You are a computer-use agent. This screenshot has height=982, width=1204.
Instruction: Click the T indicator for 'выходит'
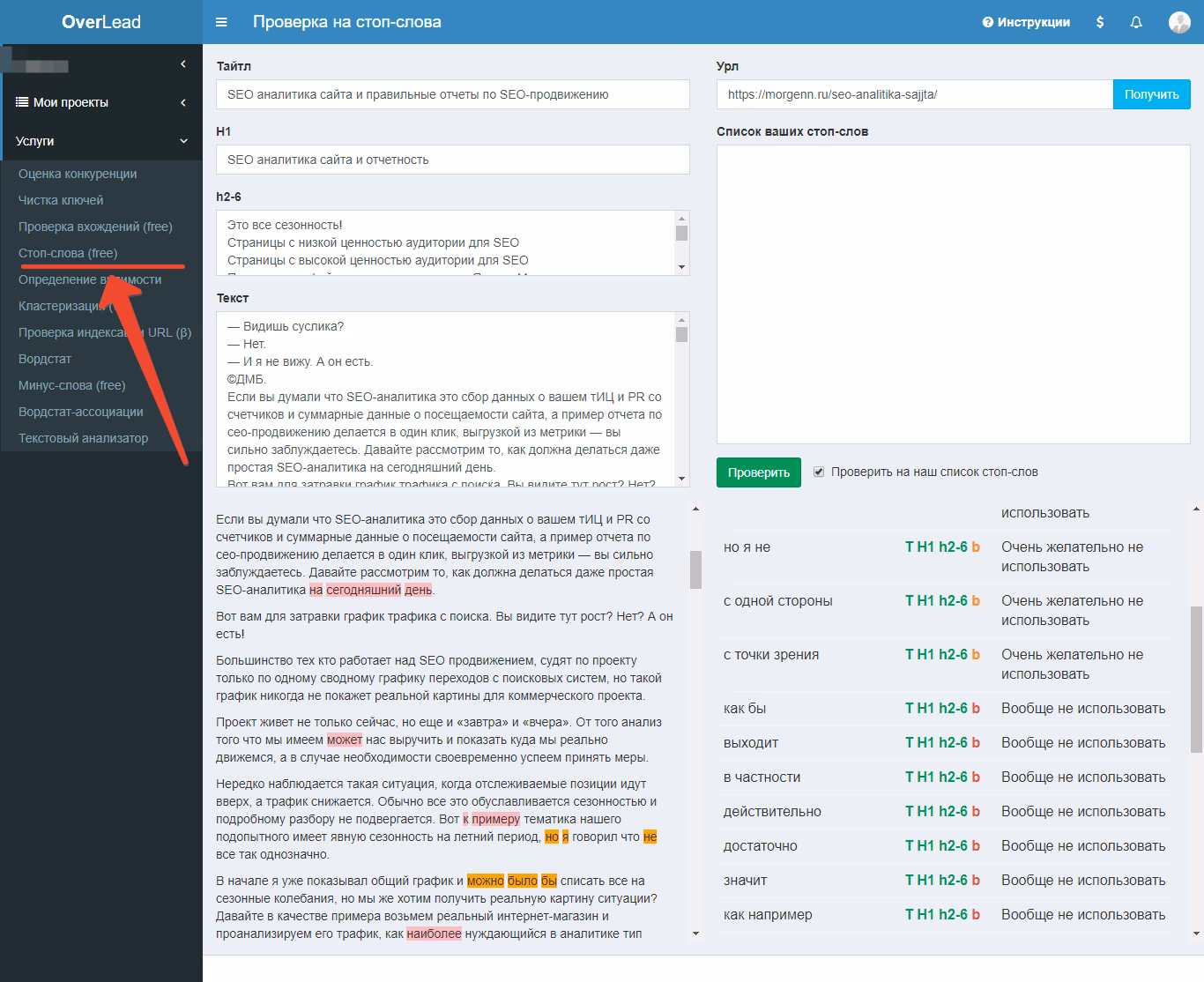pyautogui.click(x=910, y=742)
